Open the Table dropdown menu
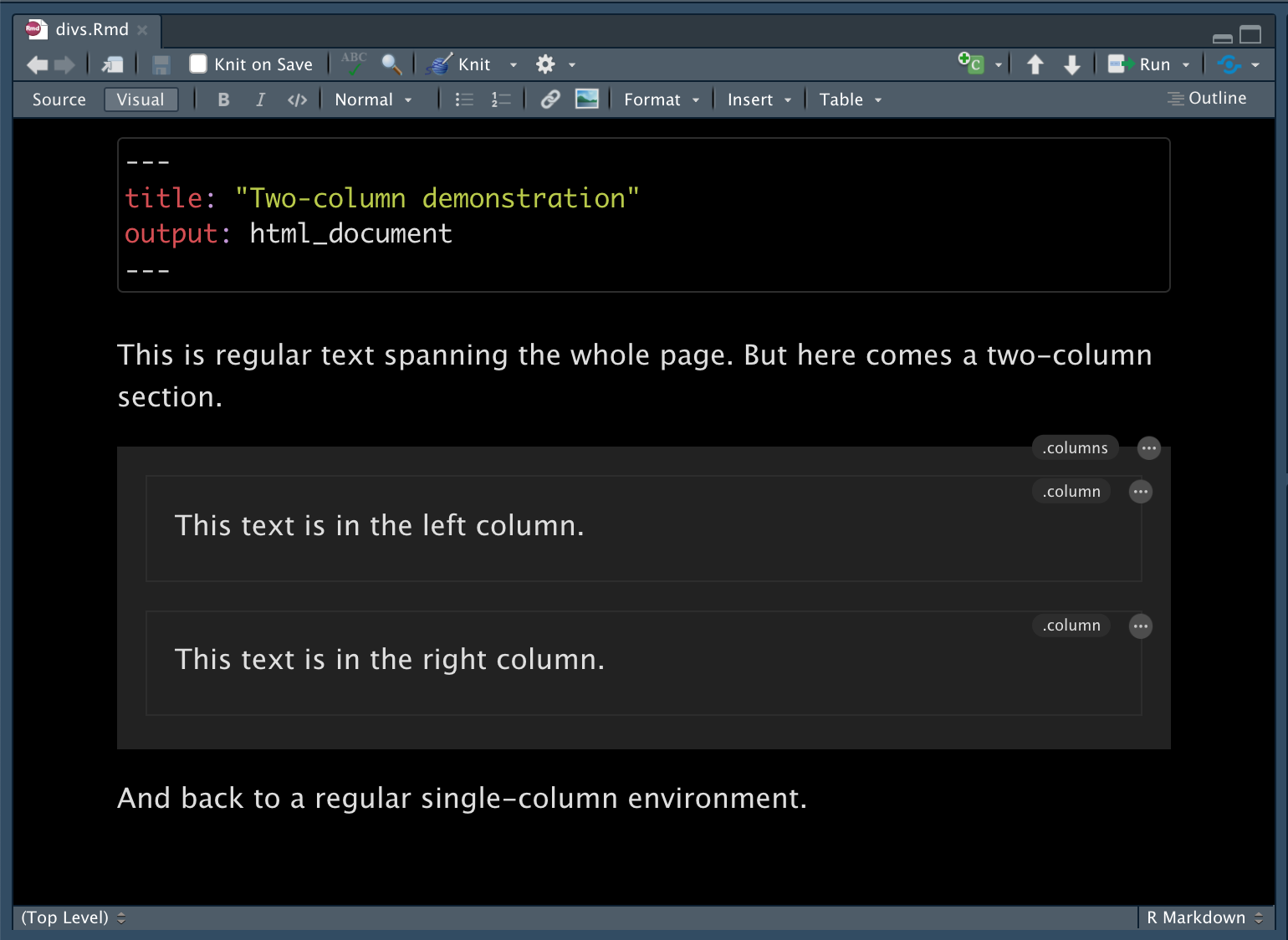This screenshot has height=940, width=1288. point(848,99)
